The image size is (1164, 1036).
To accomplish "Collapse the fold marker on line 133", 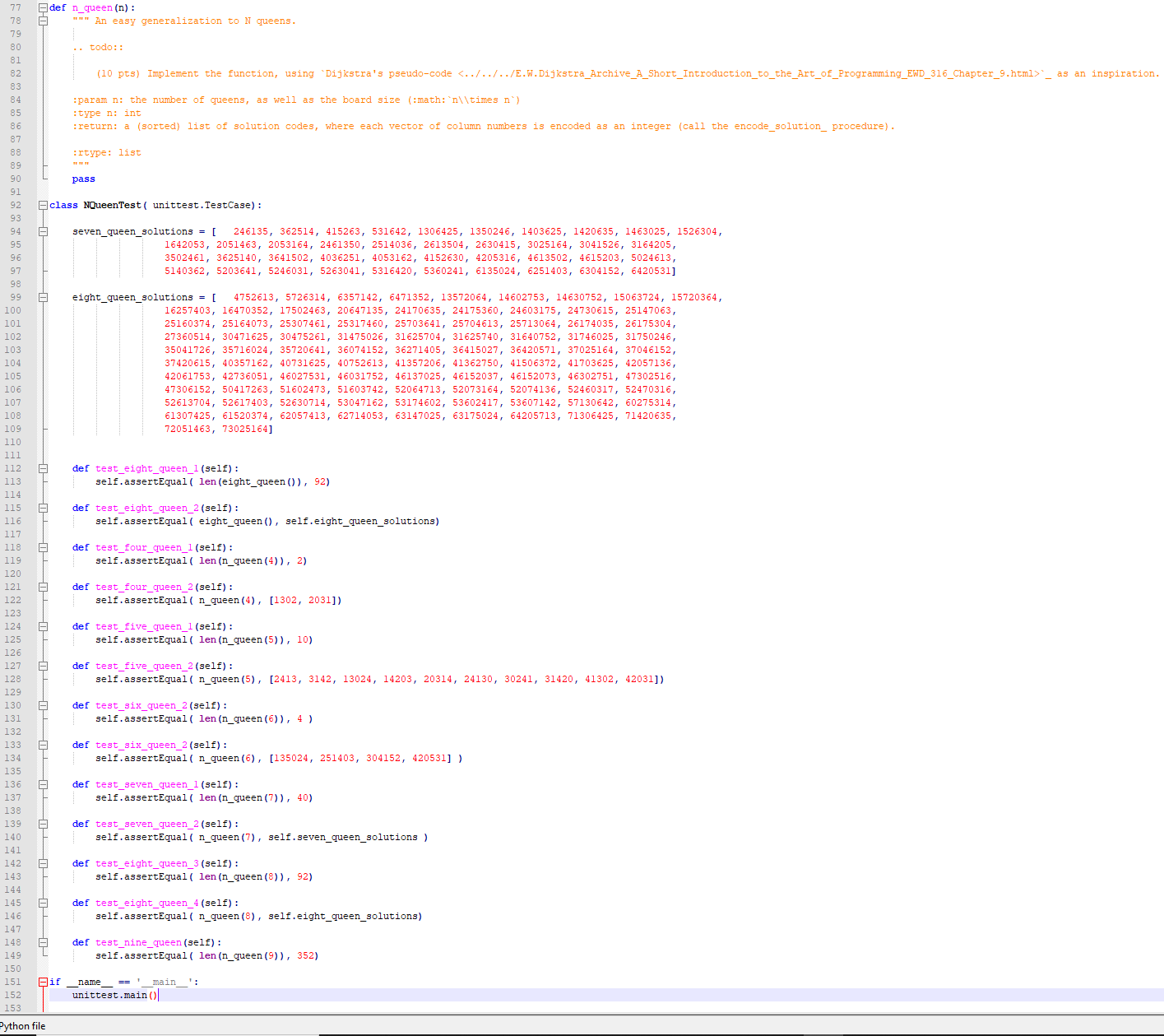I will 43,745.
